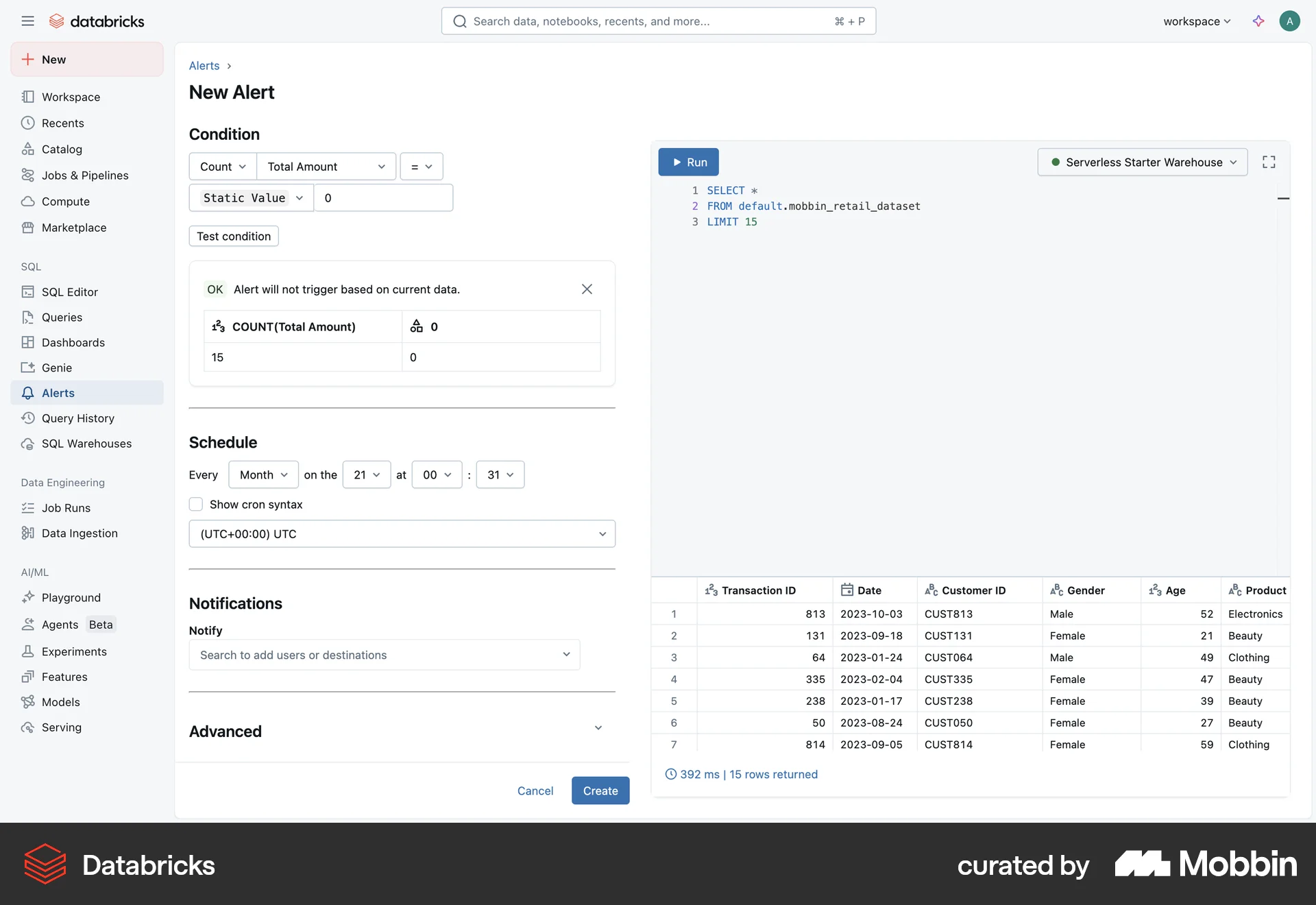Screen dimensions: 1316x905
Task: Select Genie in the sidebar
Action: point(57,367)
